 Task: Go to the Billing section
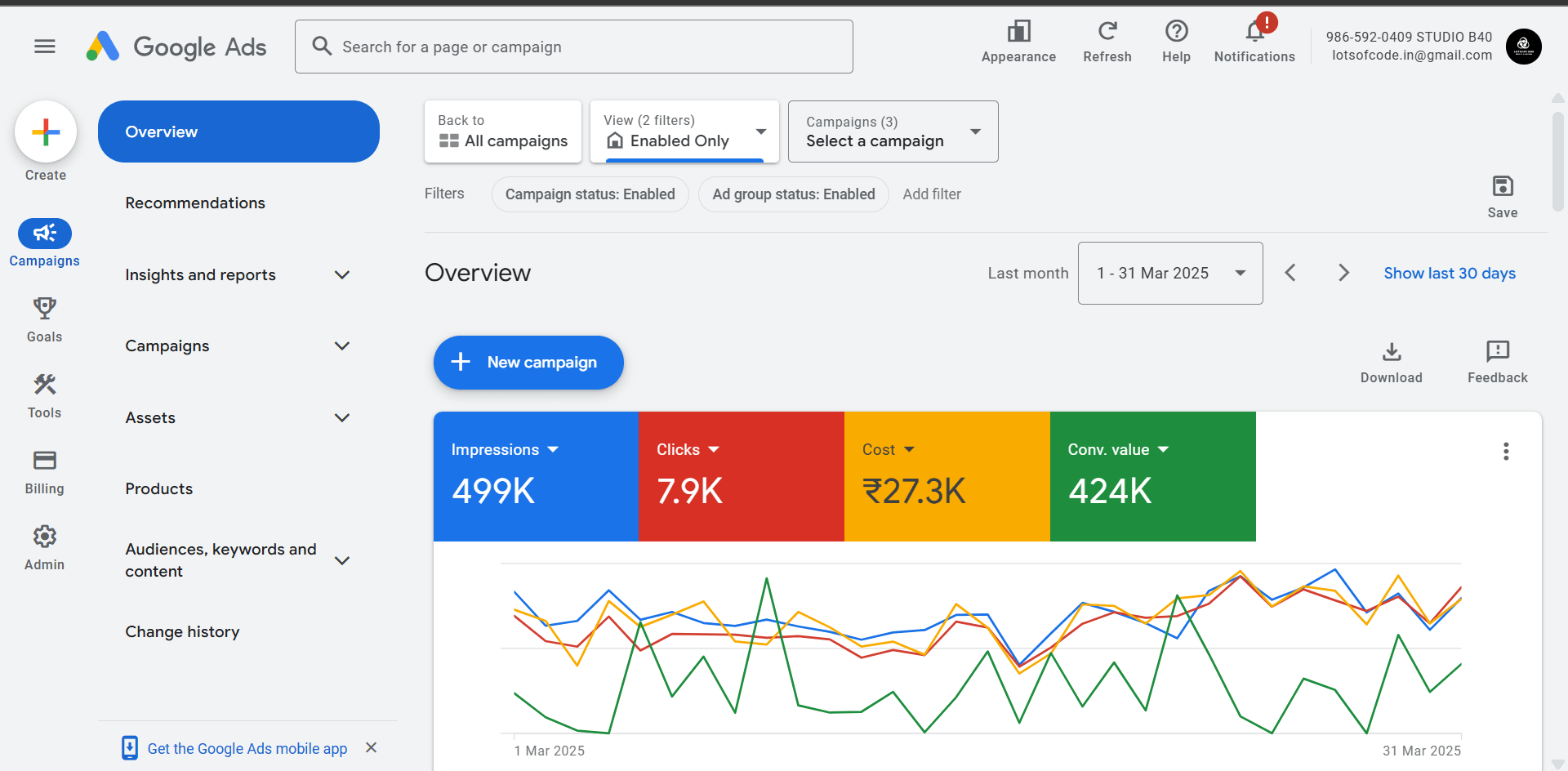pyautogui.click(x=45, y=471)
